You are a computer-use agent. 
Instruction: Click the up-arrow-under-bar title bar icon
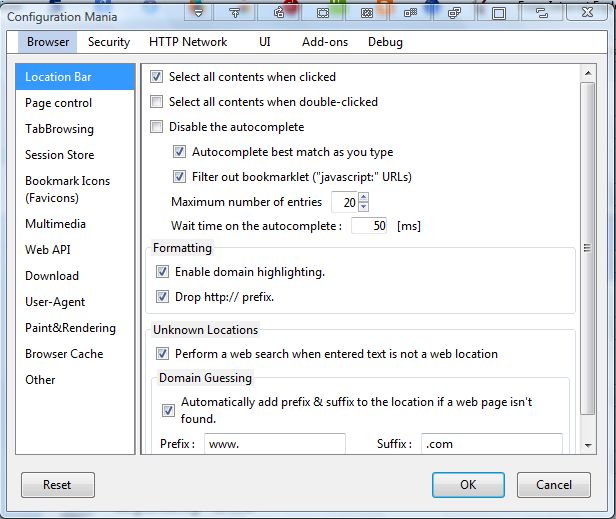pyautogui.click(x=235, y=13)
